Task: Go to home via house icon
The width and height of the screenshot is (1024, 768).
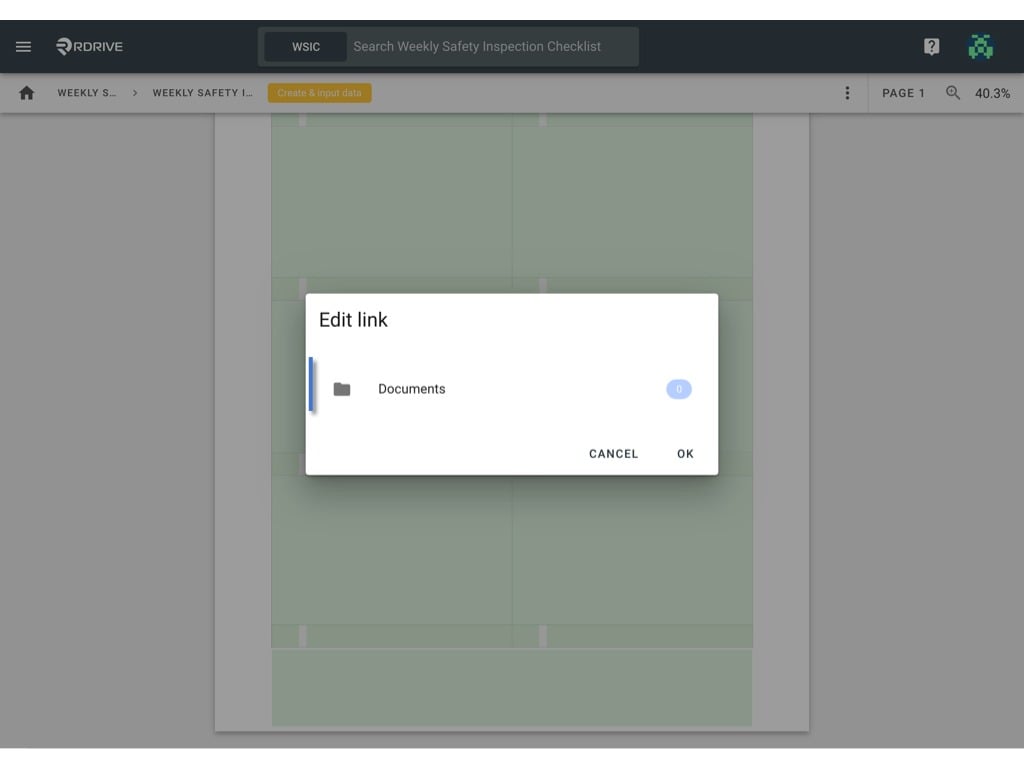Action: [27, 93]
